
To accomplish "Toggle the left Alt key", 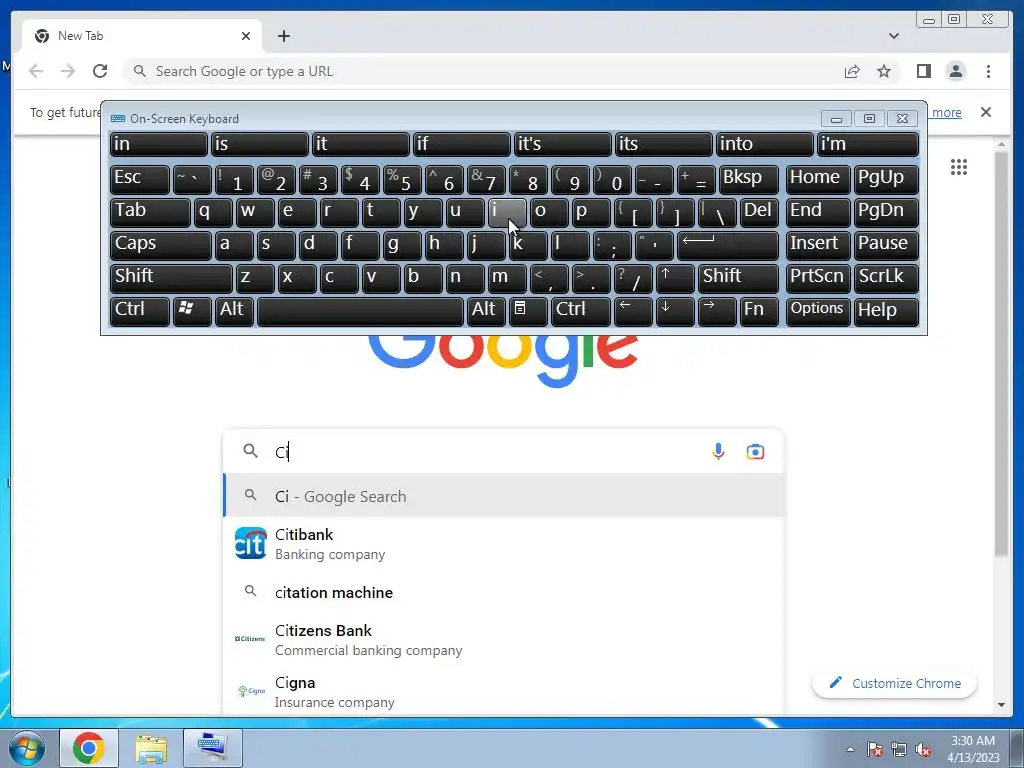I will pos(234,311).
